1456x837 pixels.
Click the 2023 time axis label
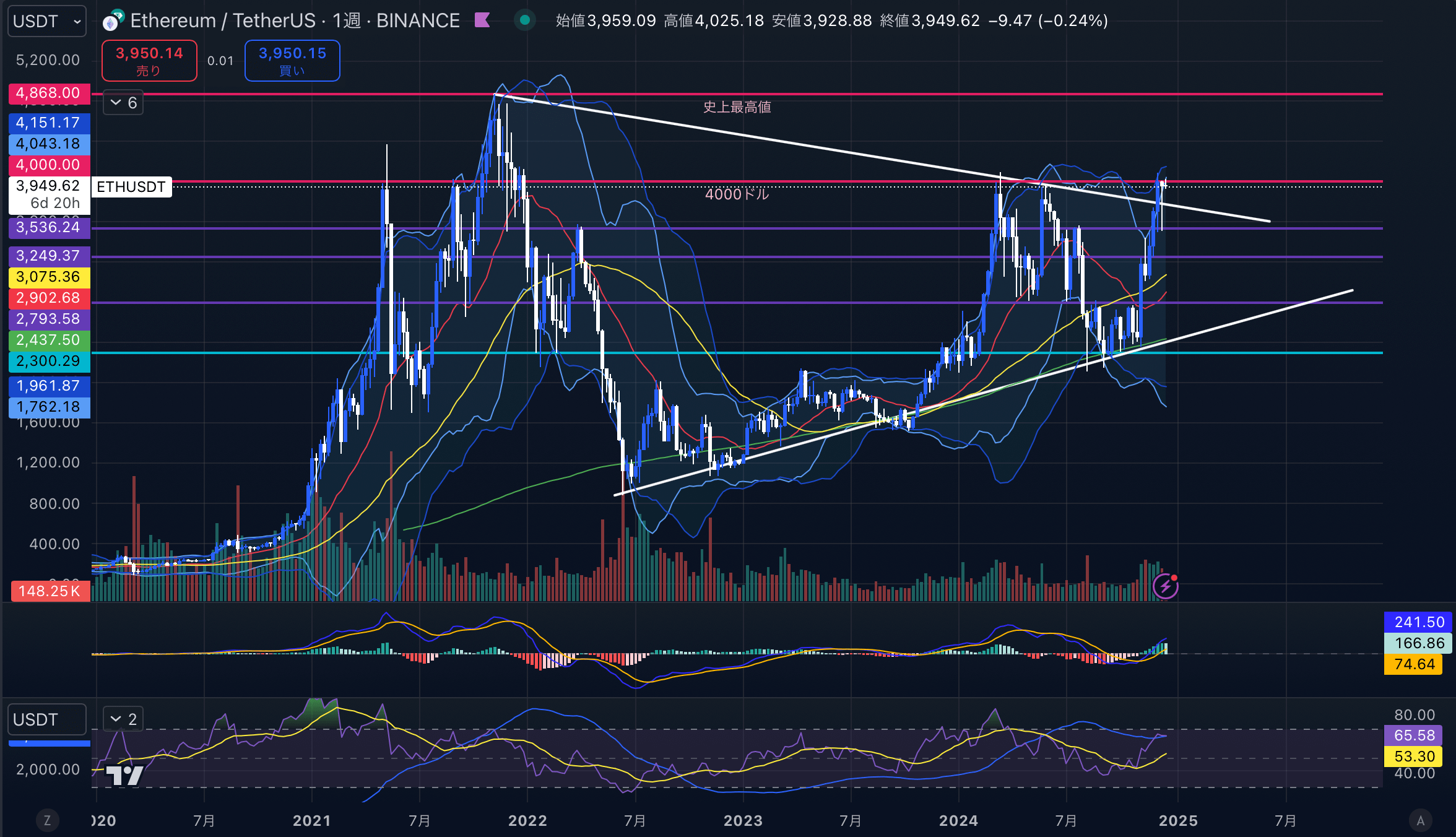point(743,821)
